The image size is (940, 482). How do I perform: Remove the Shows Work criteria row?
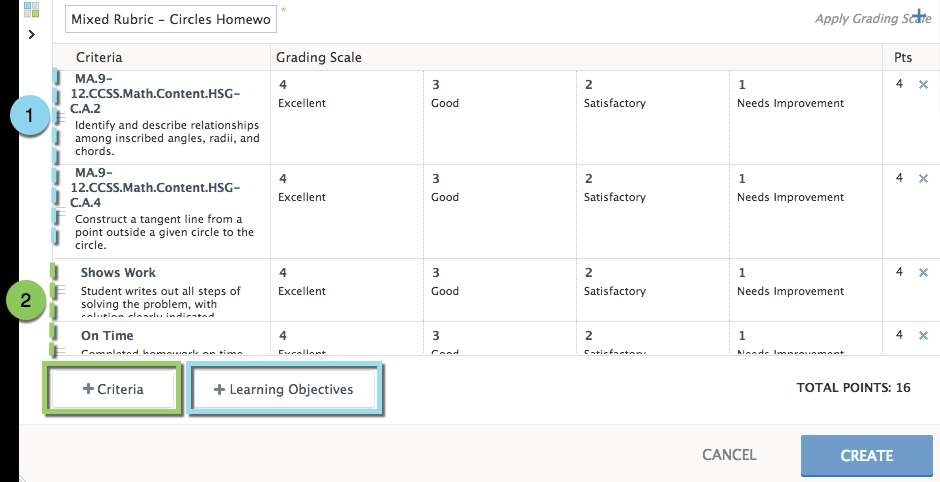pyautogui.click(x=923, y=272)
